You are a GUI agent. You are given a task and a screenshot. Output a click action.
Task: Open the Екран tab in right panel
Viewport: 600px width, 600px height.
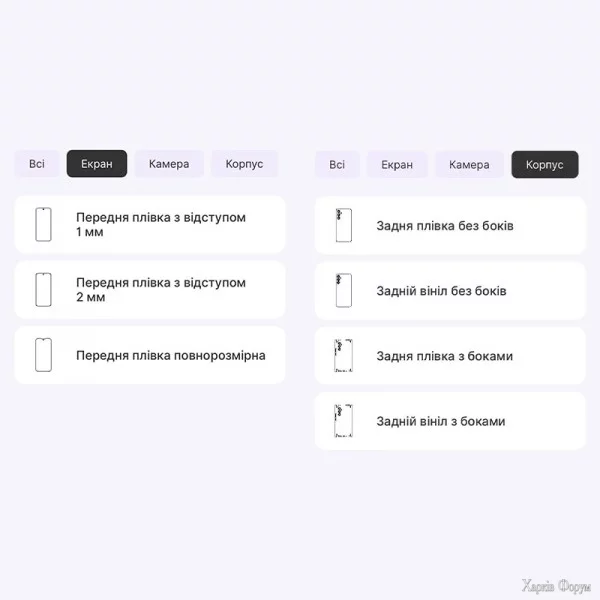(397, 165)
